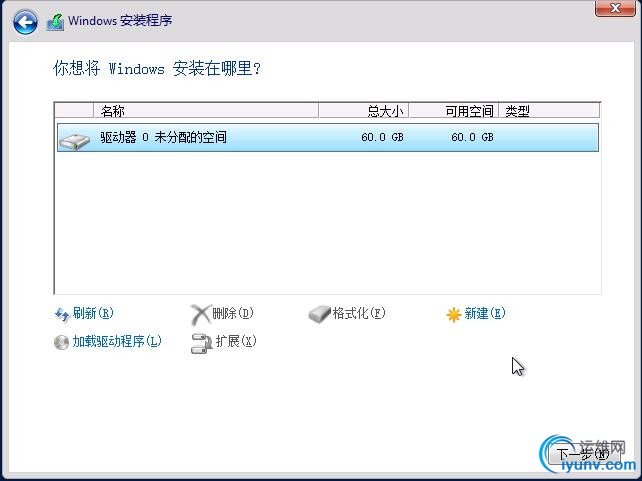Image resolution: width=642 pixels, height=481 pixels.
Task: Go back with the blue arrow button
Action: (x=25, y=22)
